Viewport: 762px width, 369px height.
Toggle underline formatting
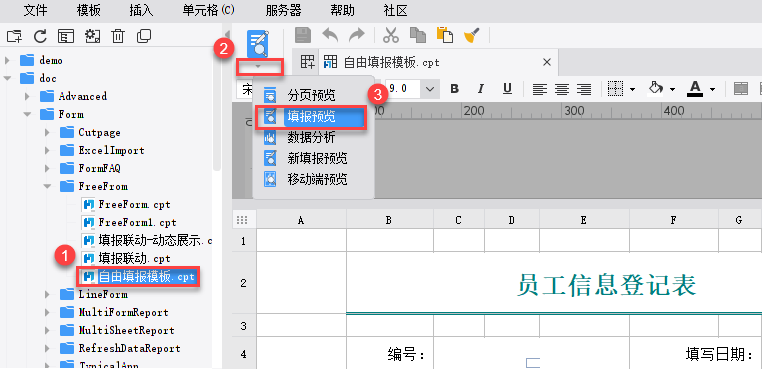tap(507, 89)
